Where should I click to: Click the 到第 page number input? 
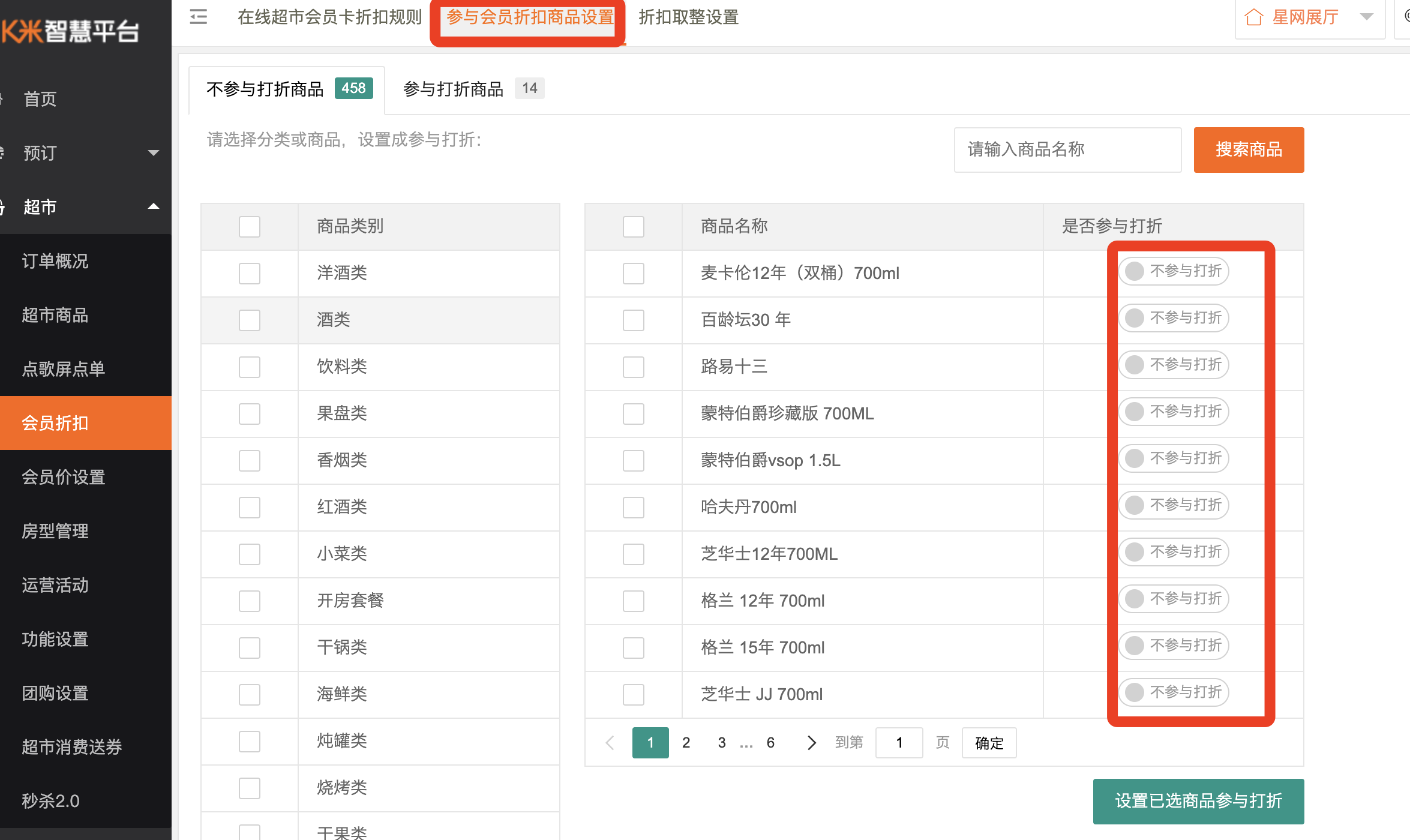point(899,743)
